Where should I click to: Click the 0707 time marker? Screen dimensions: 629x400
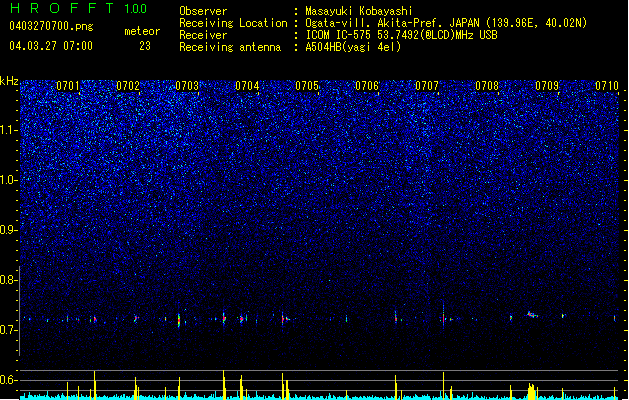(427, 86)
